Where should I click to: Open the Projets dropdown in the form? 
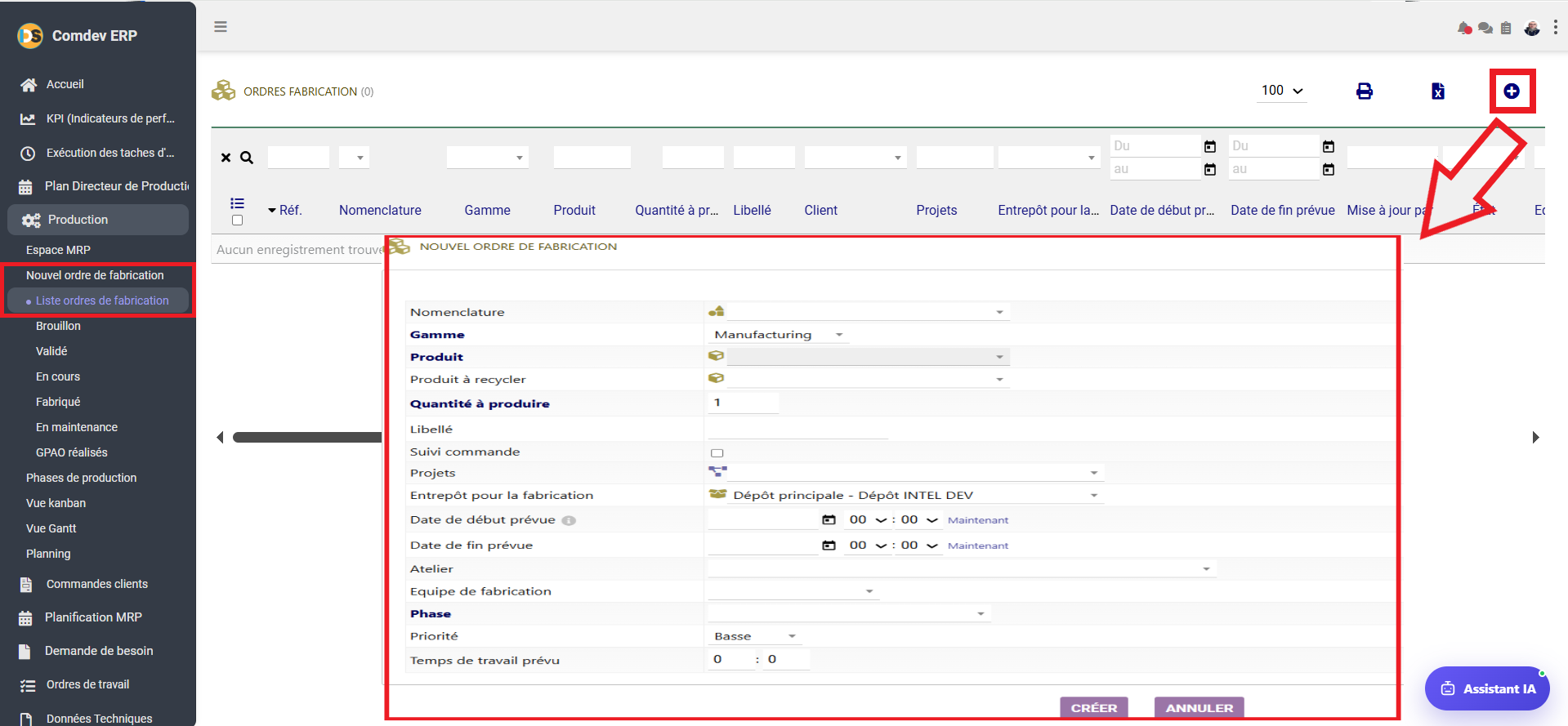916,473
